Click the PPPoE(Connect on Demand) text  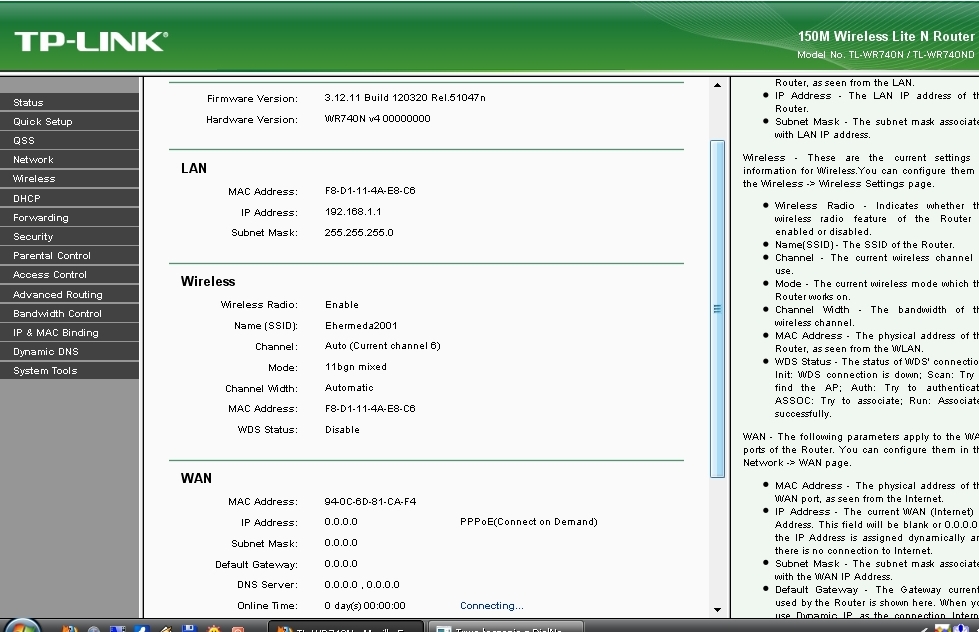coord(528,522)
